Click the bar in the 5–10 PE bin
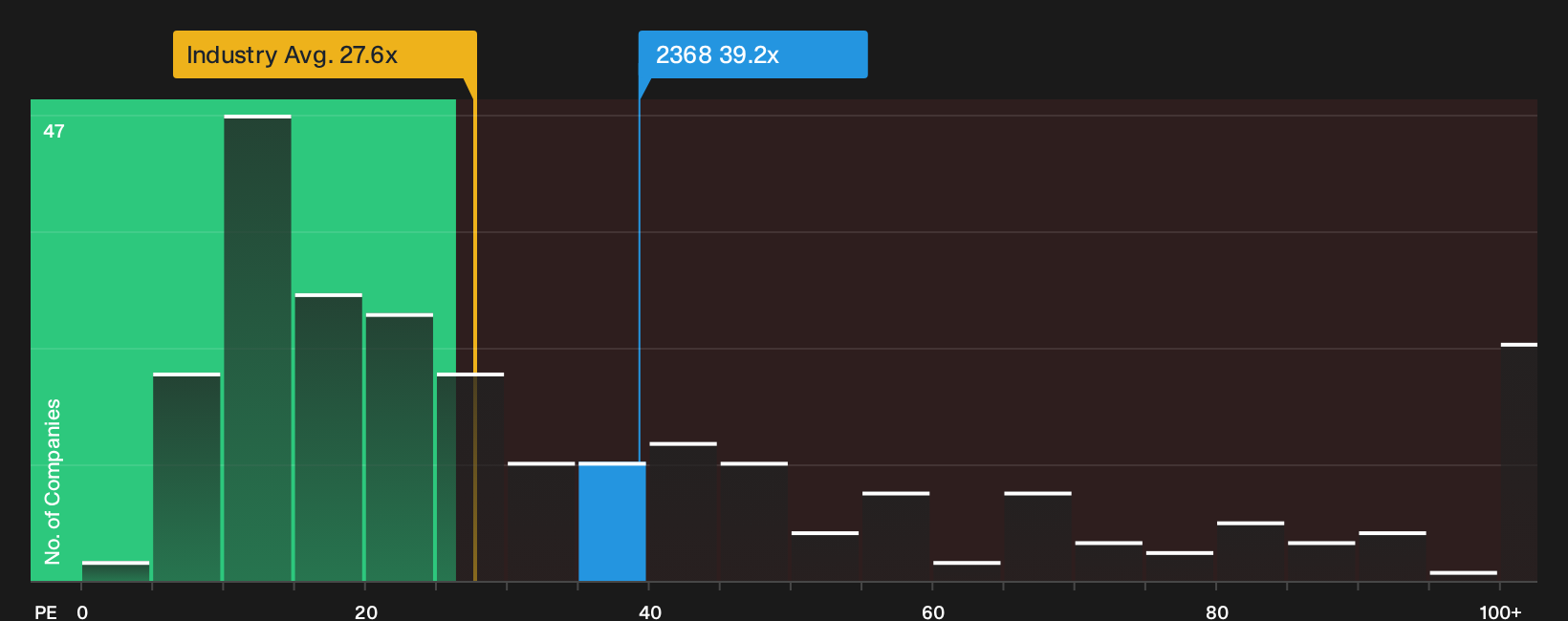1568x621 pixels. pyautogui.click(x=186, y=477)
